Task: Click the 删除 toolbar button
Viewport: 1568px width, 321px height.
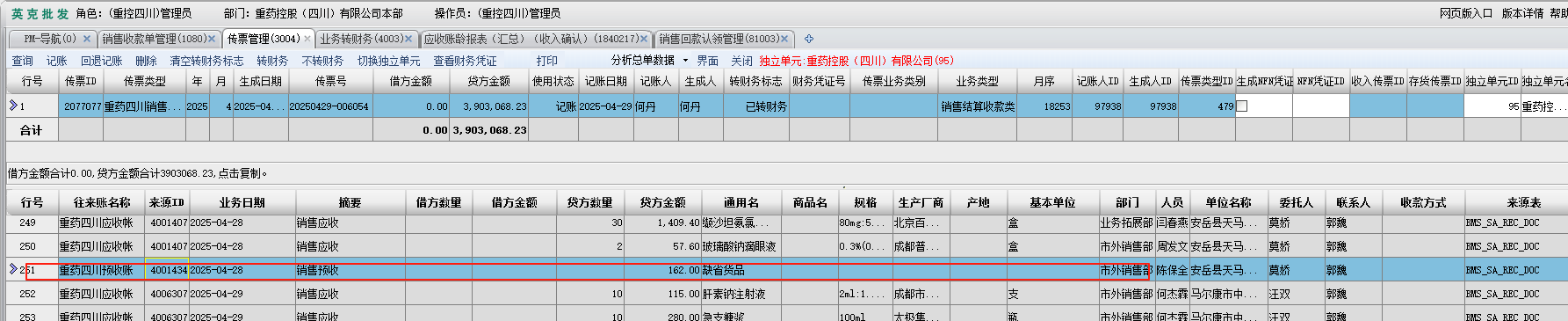Action: coord(146,61)
